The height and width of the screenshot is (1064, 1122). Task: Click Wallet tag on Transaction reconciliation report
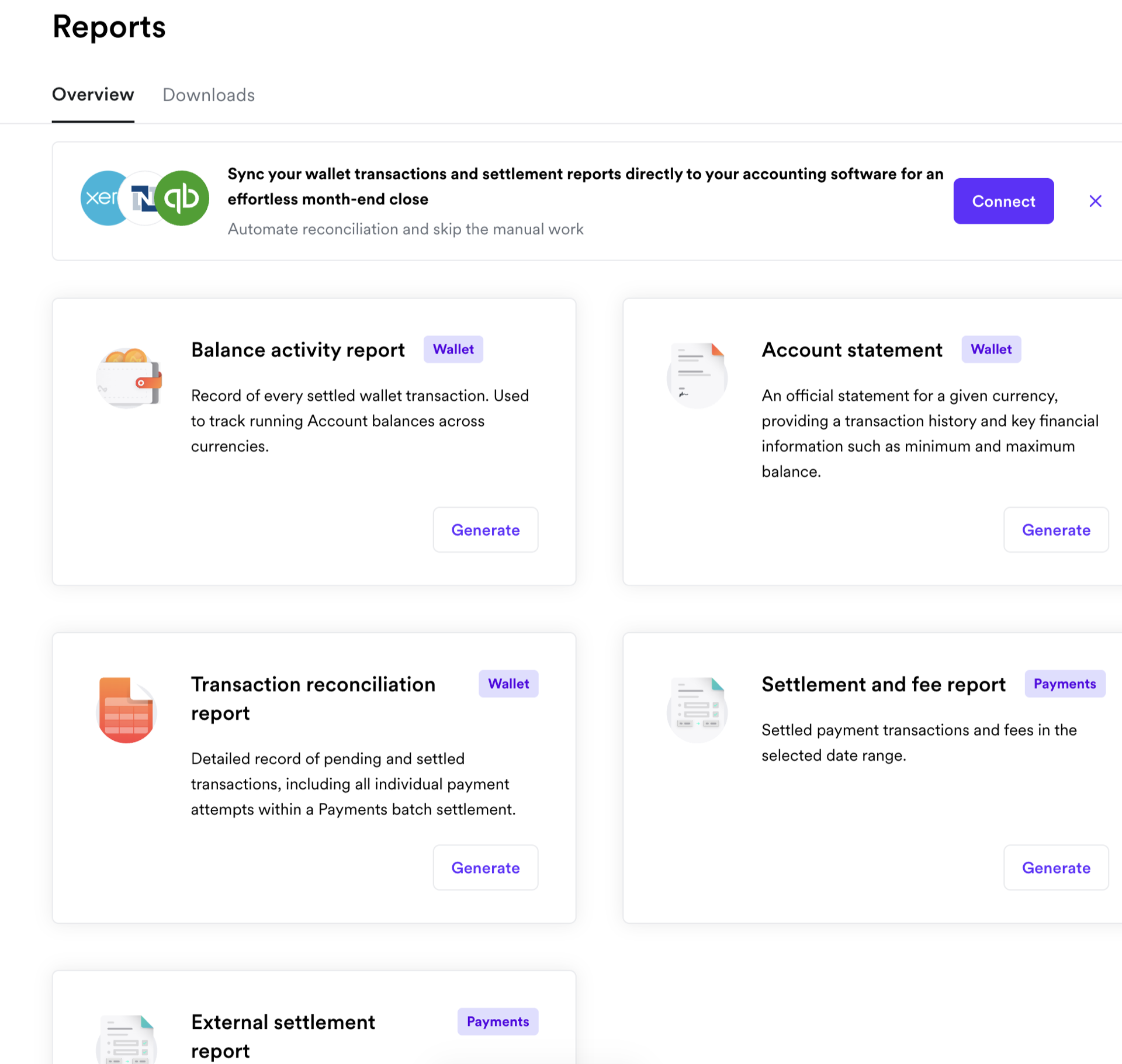(x=508, y=684)
